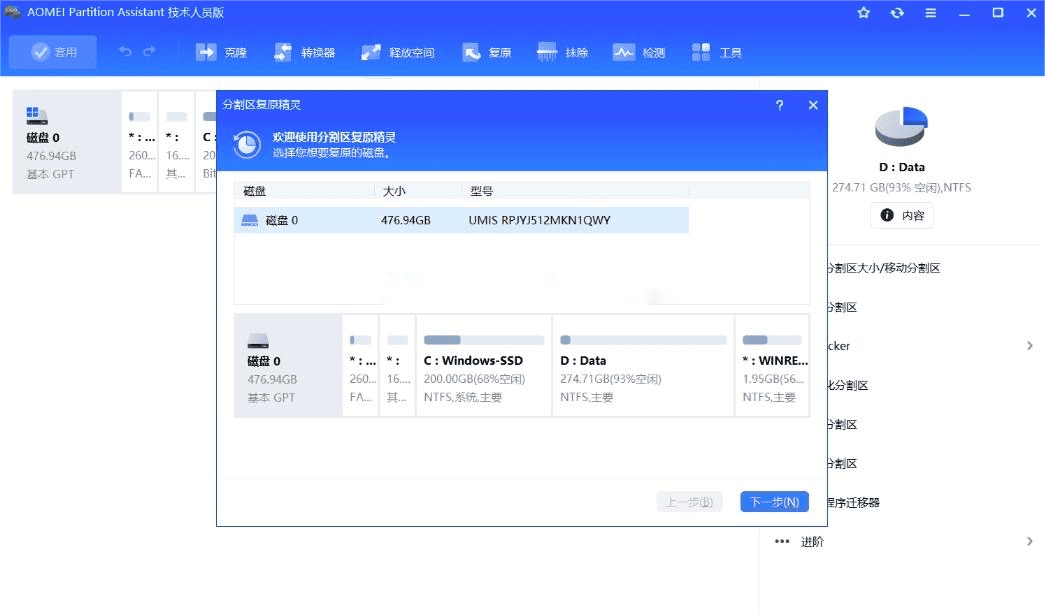Click the 磁盘 column header in wizard list
This screenshot has width=1045, height=616.
[x=304, y=191]
